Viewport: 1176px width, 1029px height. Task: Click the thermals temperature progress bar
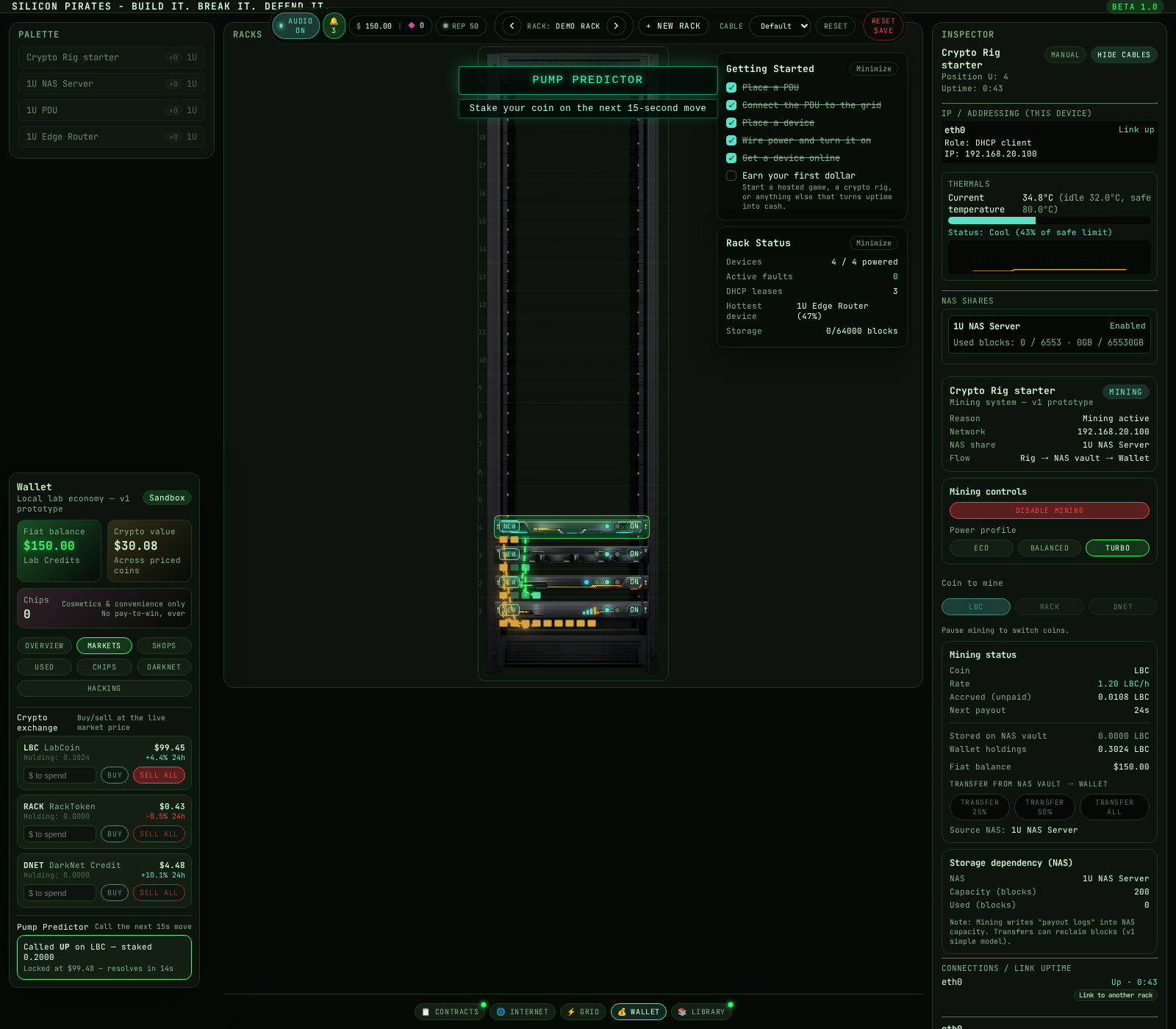(x=1050, y=220)
